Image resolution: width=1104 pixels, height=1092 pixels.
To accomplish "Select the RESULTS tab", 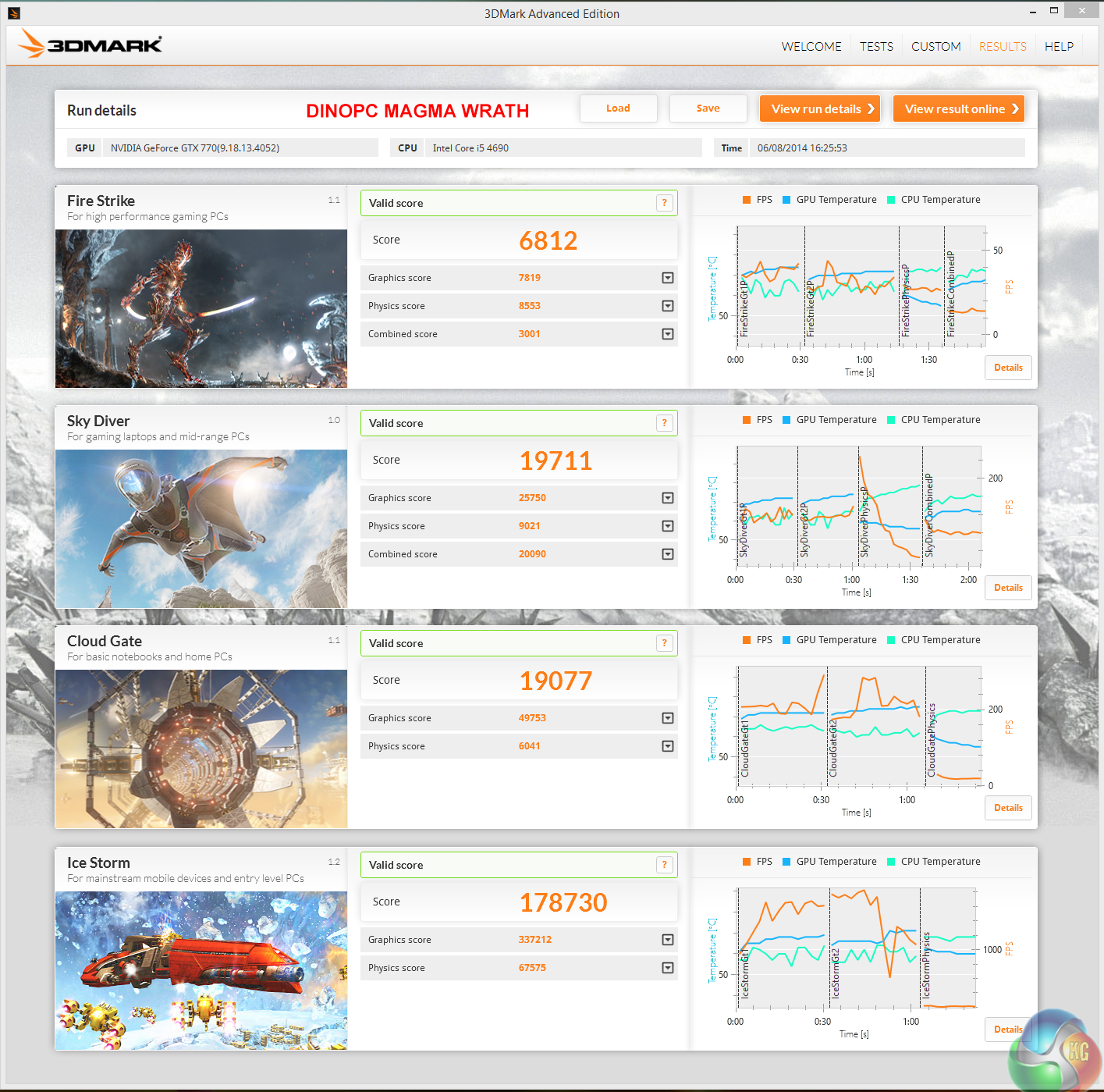I will 1003,47.
